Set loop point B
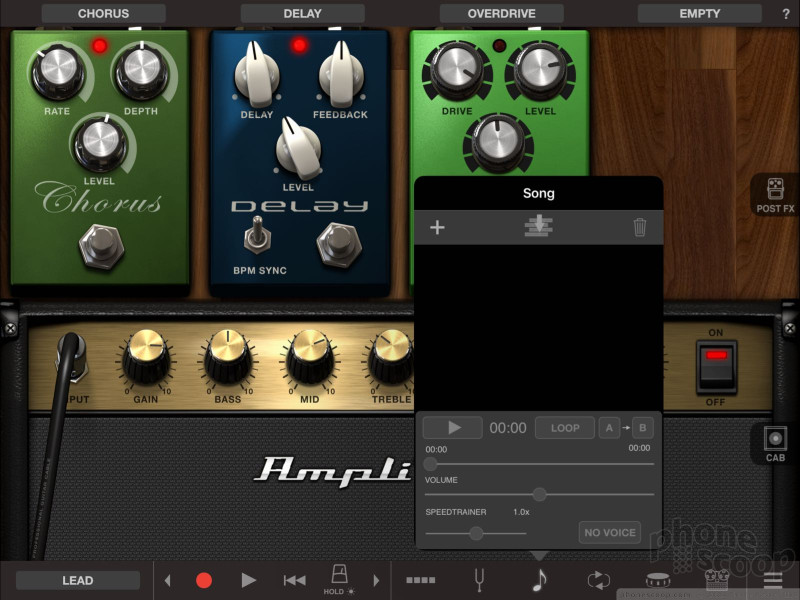 pos(643,428)
